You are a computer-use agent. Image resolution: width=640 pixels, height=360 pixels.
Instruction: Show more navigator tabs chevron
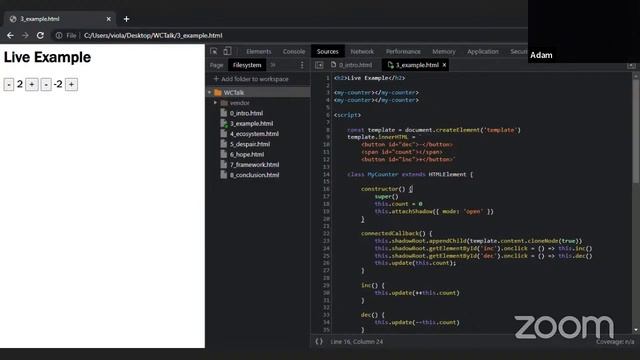[x=273, y=65]
